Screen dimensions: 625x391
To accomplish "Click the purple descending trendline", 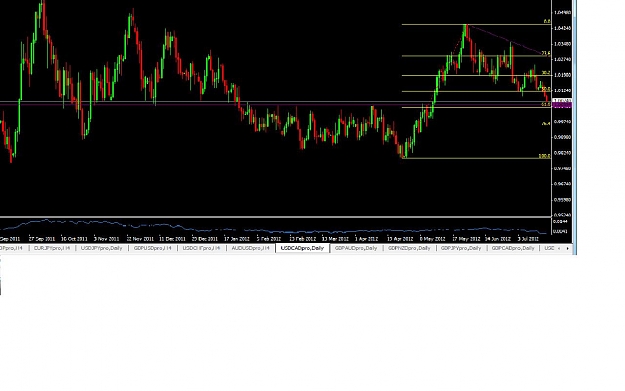I will (506, 40).
